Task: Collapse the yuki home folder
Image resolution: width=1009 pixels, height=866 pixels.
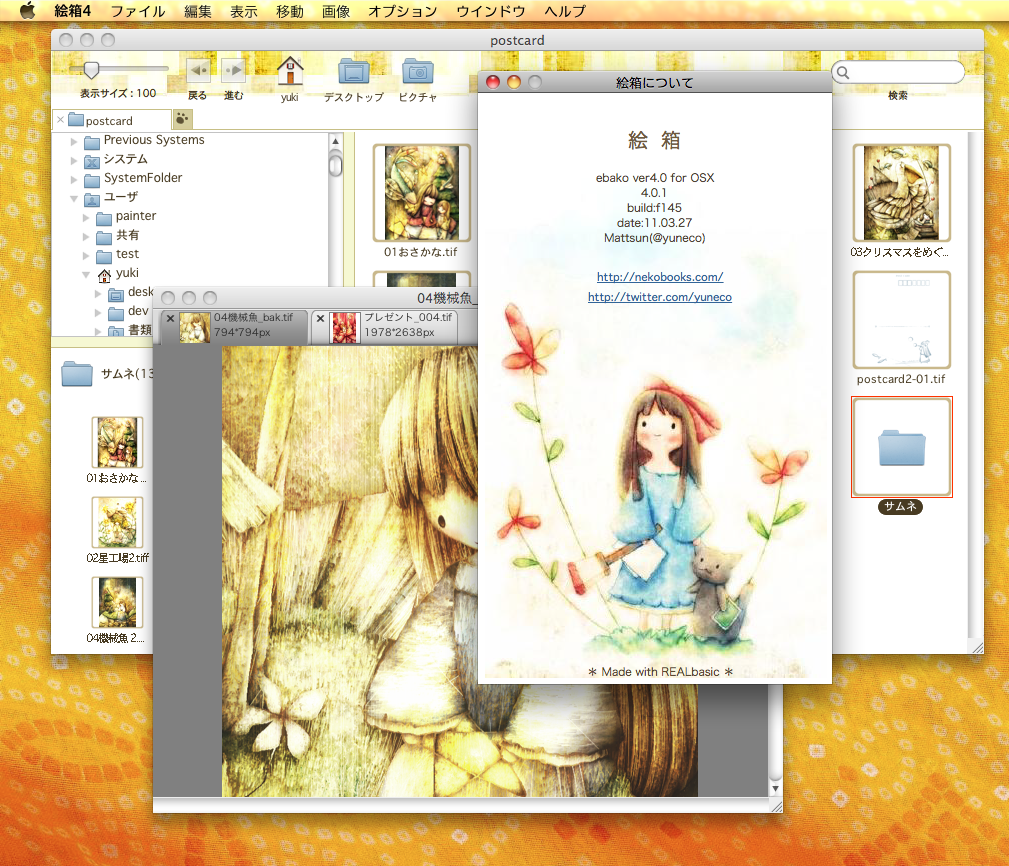Action: click(86, 274)
